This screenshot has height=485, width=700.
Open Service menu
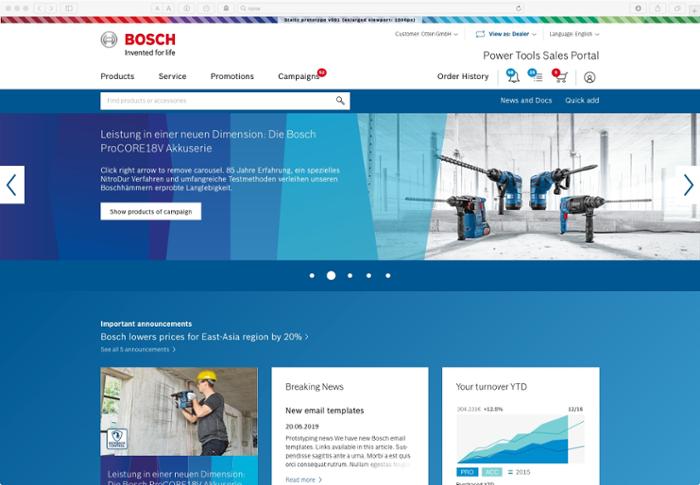coord(172,76)
